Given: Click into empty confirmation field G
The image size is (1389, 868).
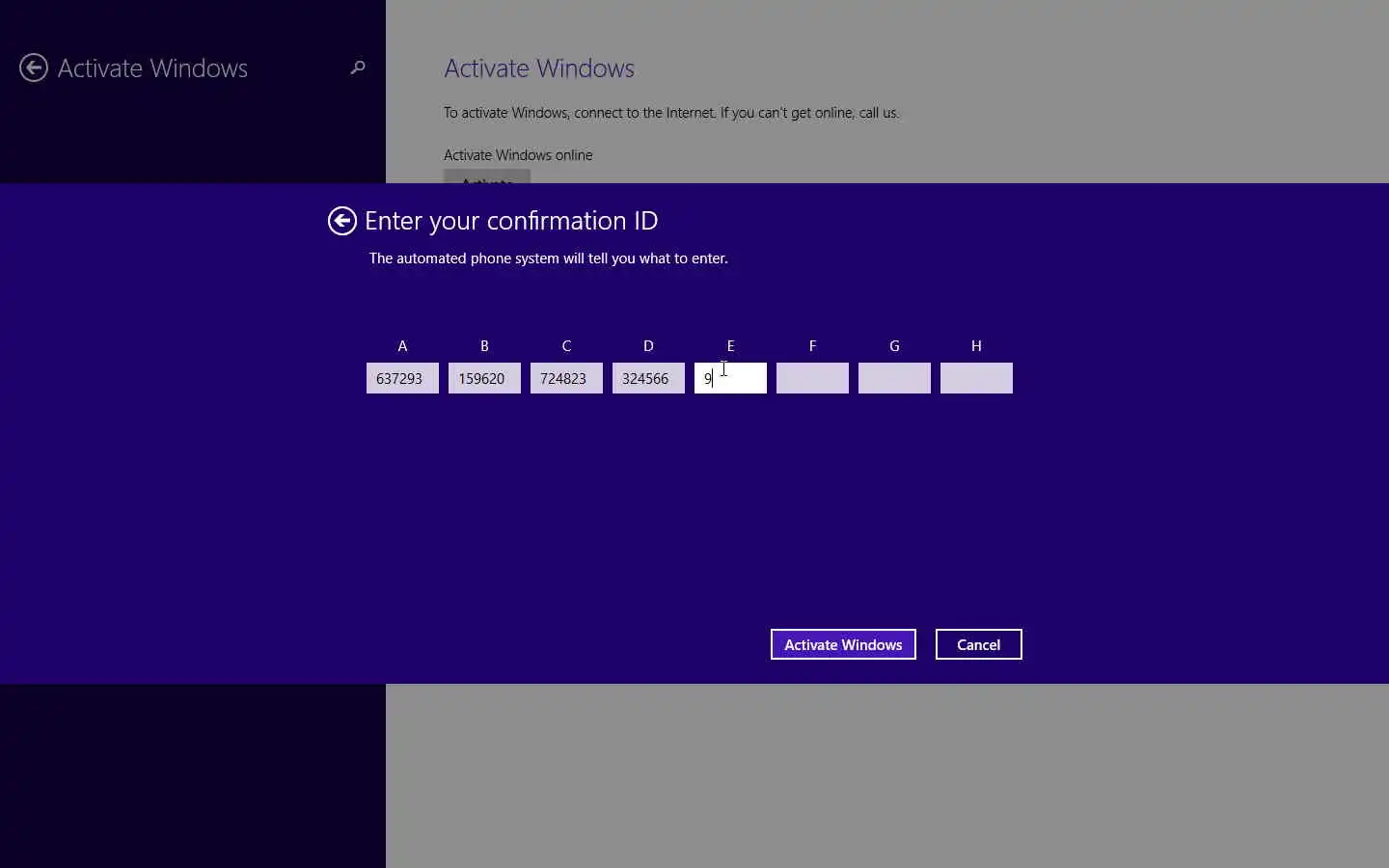Looking at the screenshot, I should click(x=894, y=378).
